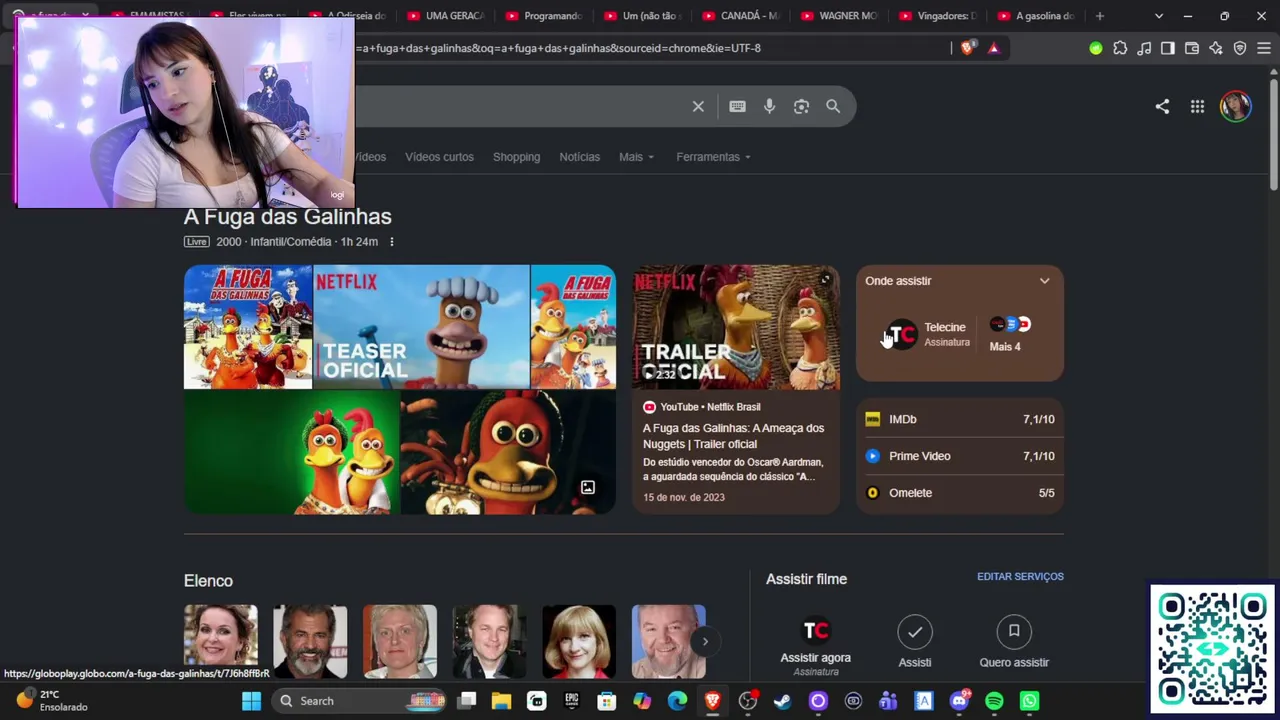This screenshot has width=1280, height=720.
Task: Open the three-dot options beside movie info
Action: (391, 242)
